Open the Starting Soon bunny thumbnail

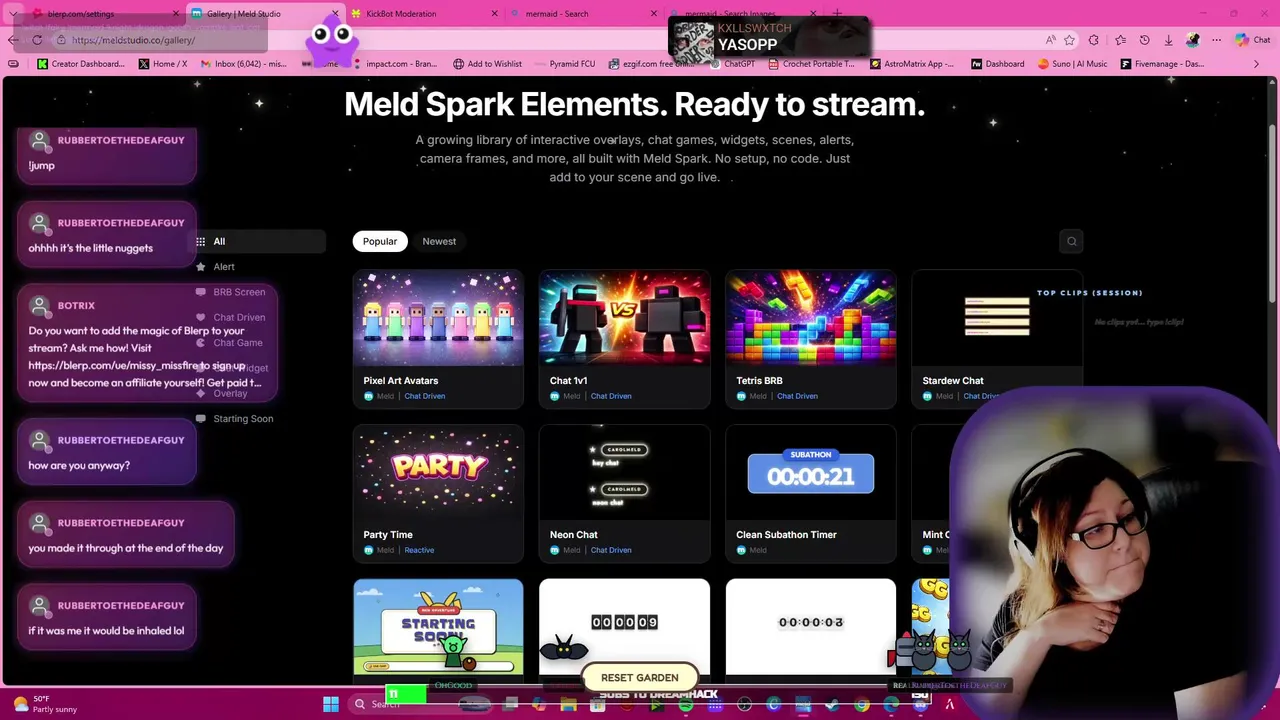coord(438,627)
